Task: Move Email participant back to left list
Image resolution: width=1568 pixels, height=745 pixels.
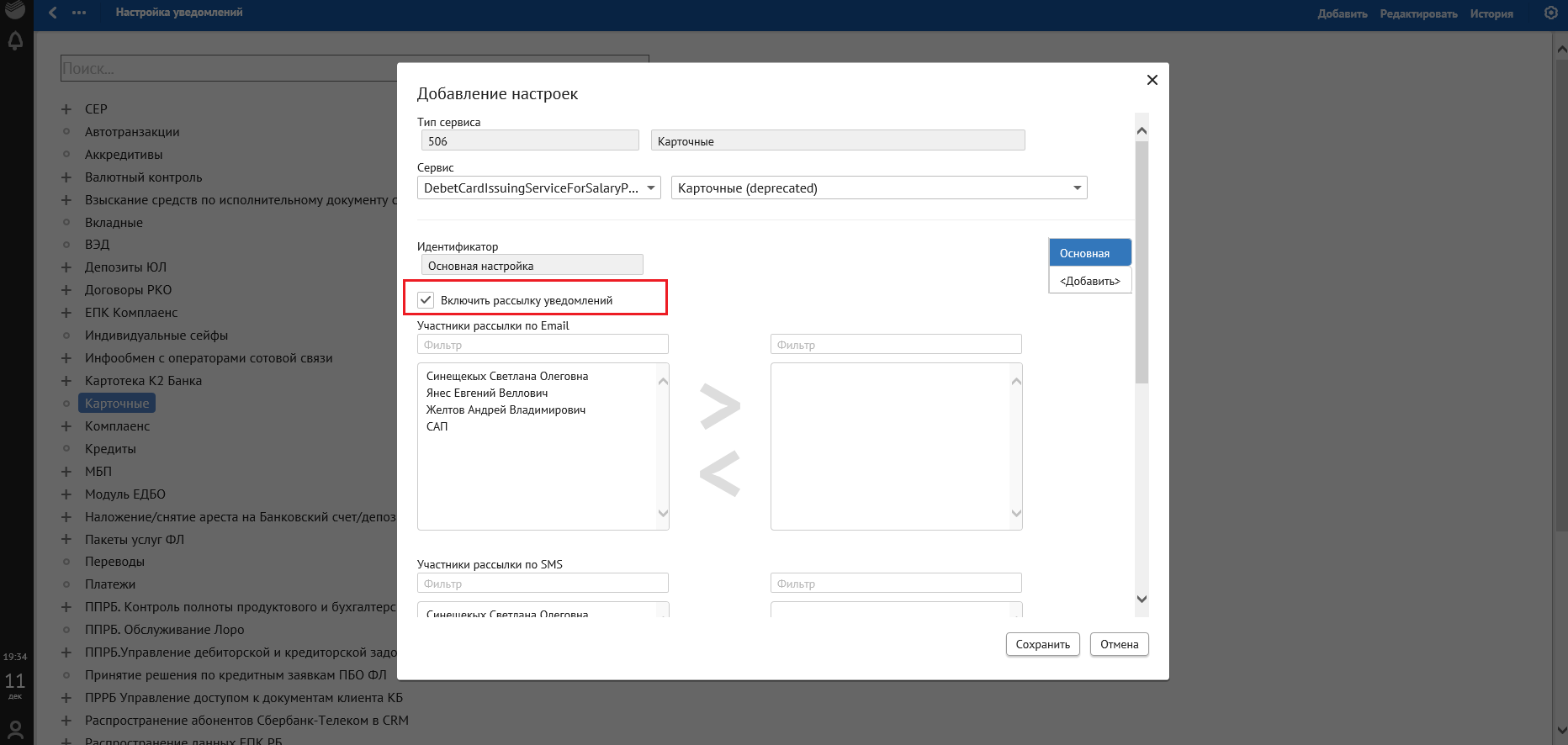Action: point(720,473)
